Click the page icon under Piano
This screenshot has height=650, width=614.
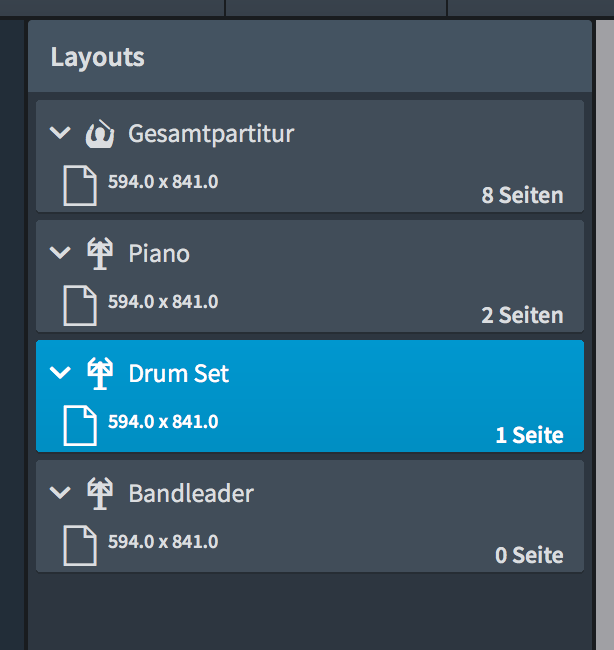80,306
